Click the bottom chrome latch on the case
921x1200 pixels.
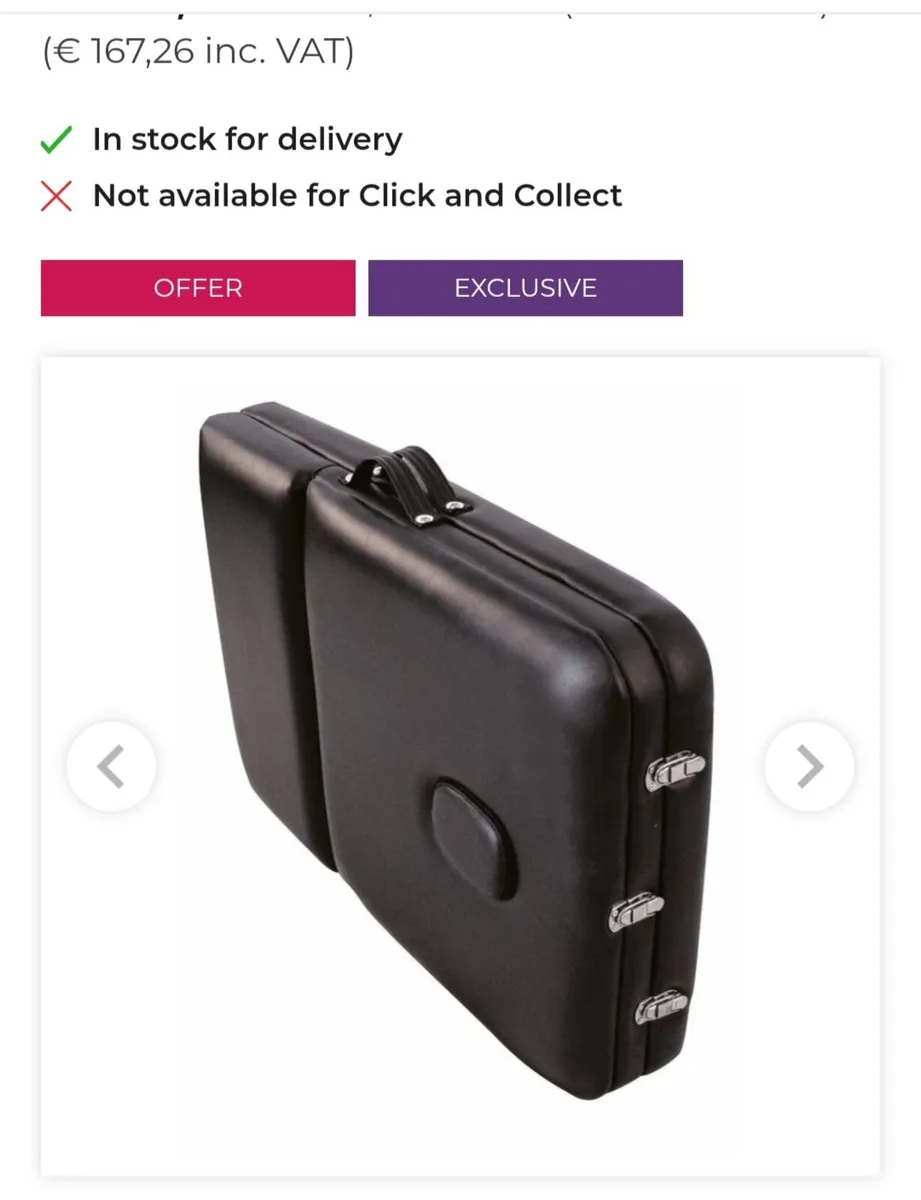pyautogui.click(x=661, y=1006)
